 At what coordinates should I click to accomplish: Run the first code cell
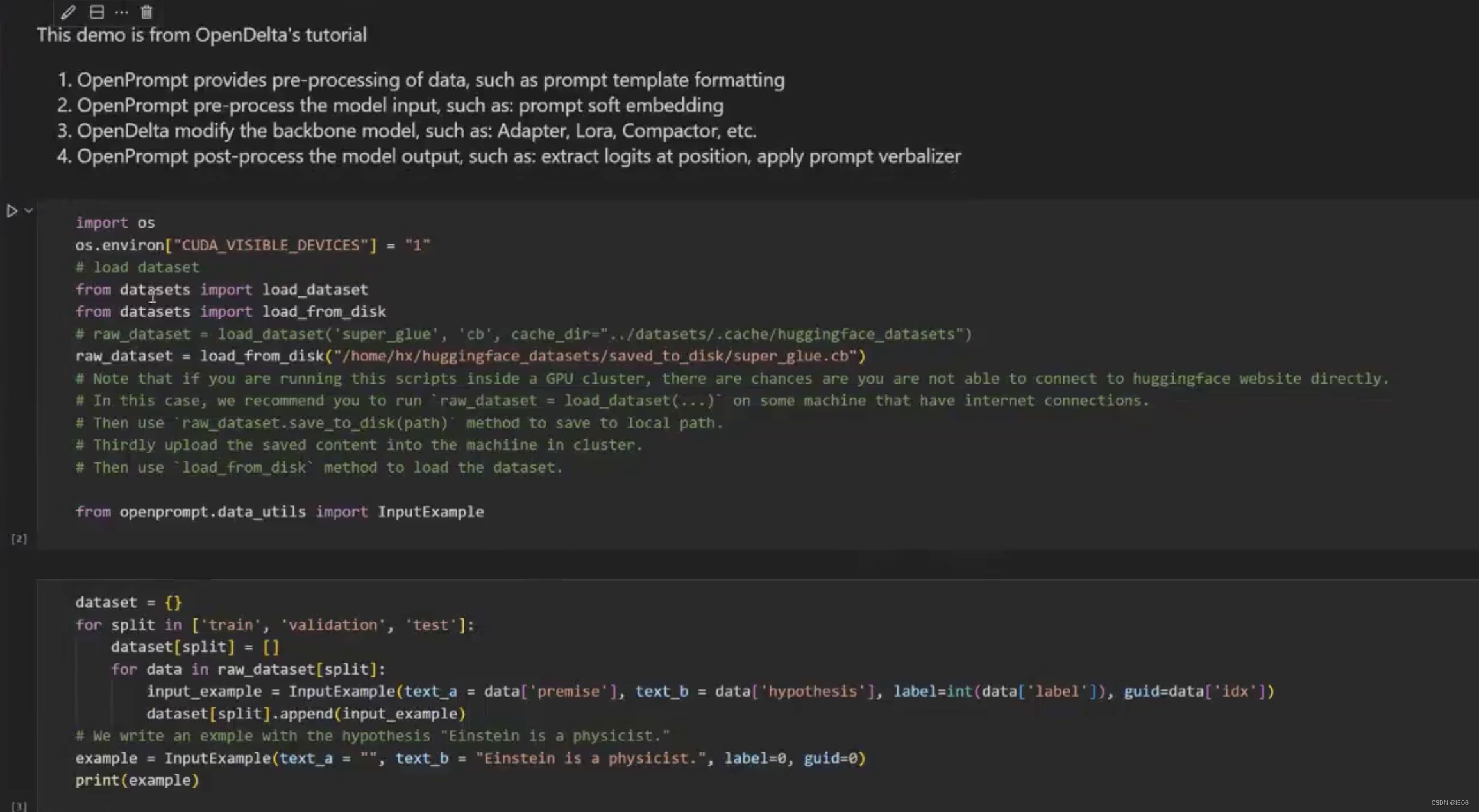click(x=12, y=211)
